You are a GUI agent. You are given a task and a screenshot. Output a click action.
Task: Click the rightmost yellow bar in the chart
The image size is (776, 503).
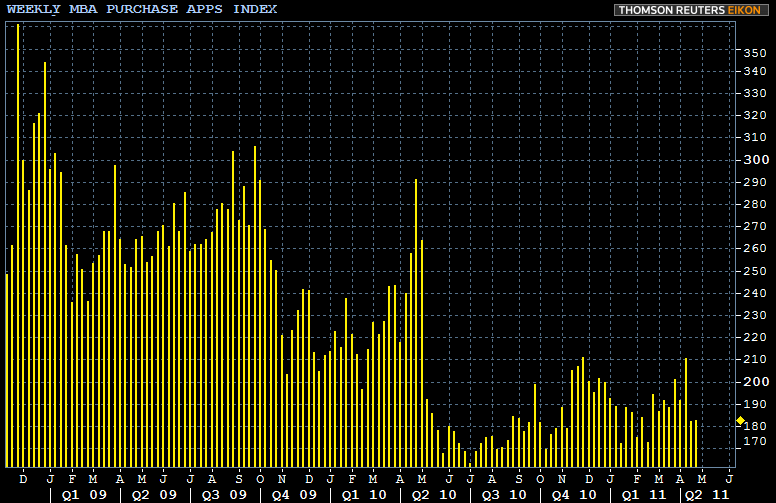pos(696,444)
